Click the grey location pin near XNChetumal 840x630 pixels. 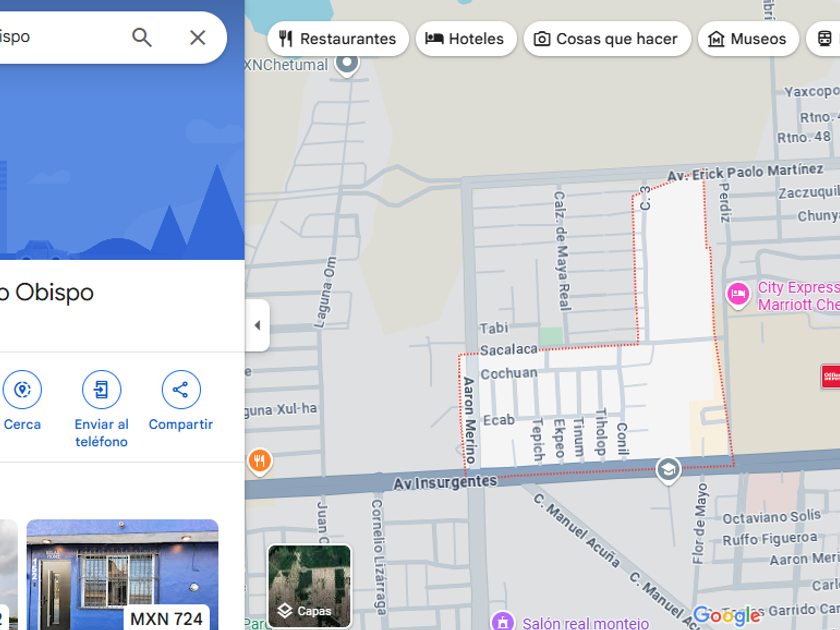click(x=347, y=64)
